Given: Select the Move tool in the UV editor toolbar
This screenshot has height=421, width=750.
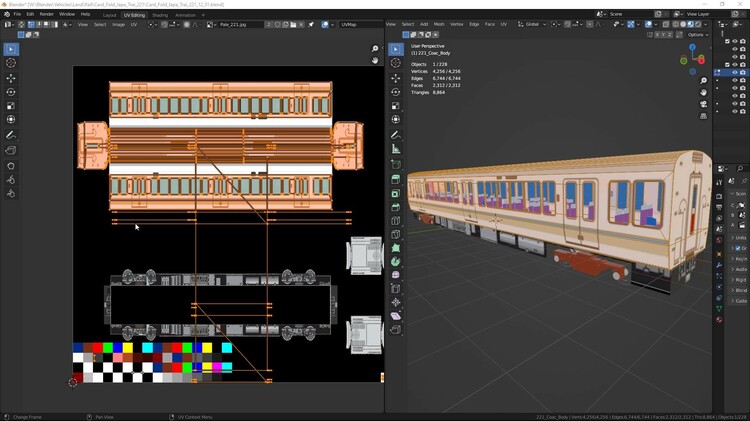Looking at the screenshot, I should click(11, 78).
